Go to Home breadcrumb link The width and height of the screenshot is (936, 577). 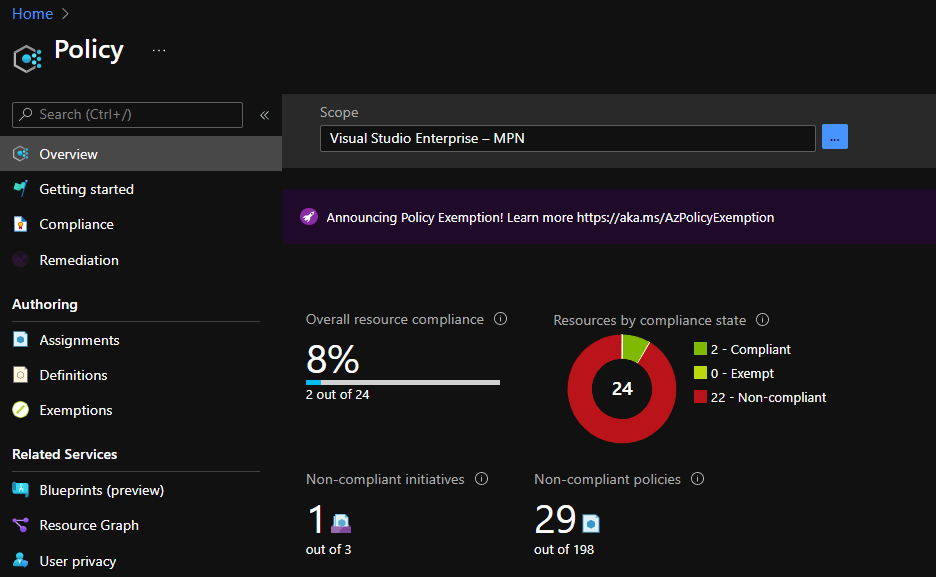pos(32,13)
